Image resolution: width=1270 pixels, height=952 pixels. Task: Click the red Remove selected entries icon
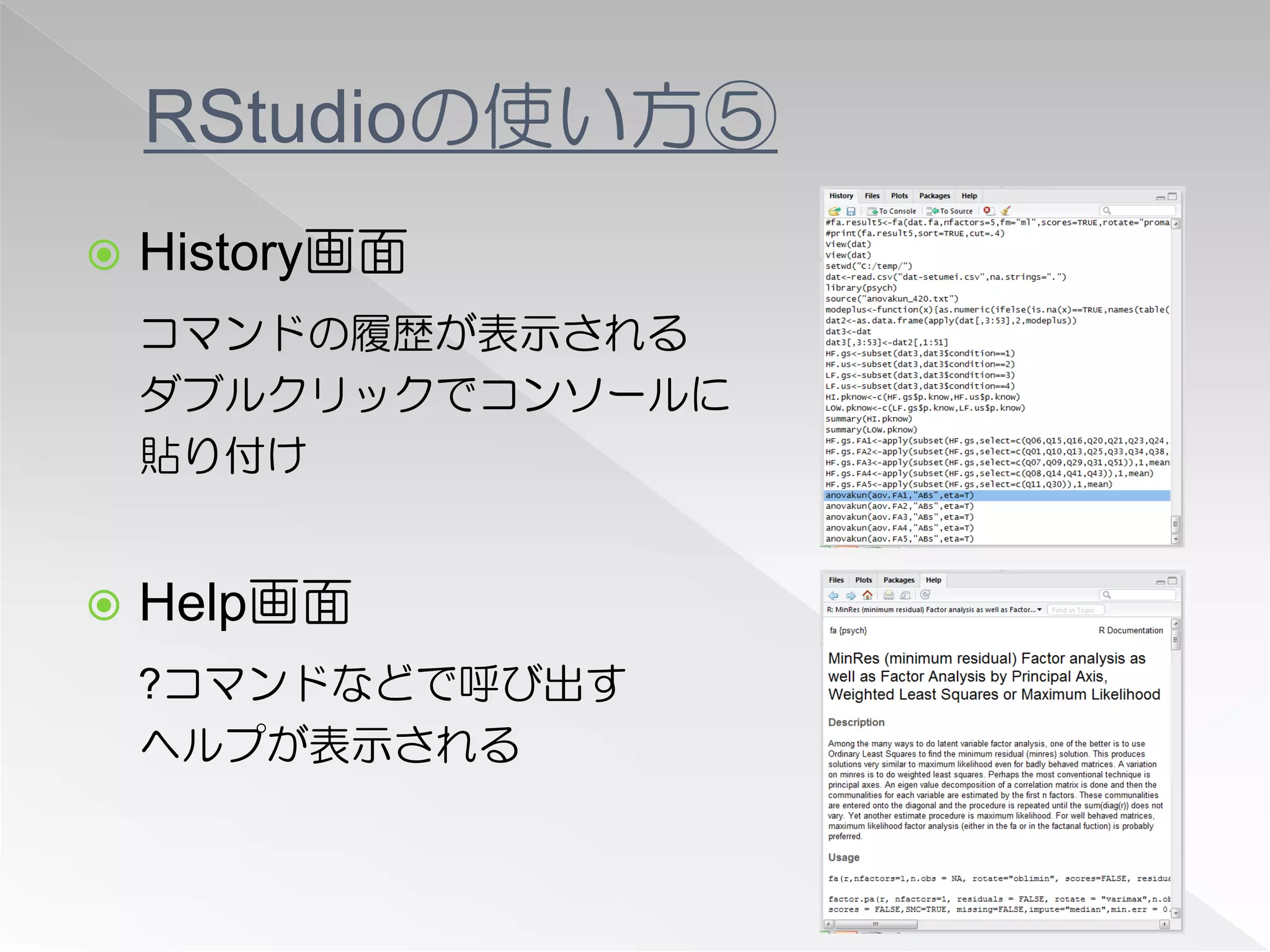tap(988, 211)
